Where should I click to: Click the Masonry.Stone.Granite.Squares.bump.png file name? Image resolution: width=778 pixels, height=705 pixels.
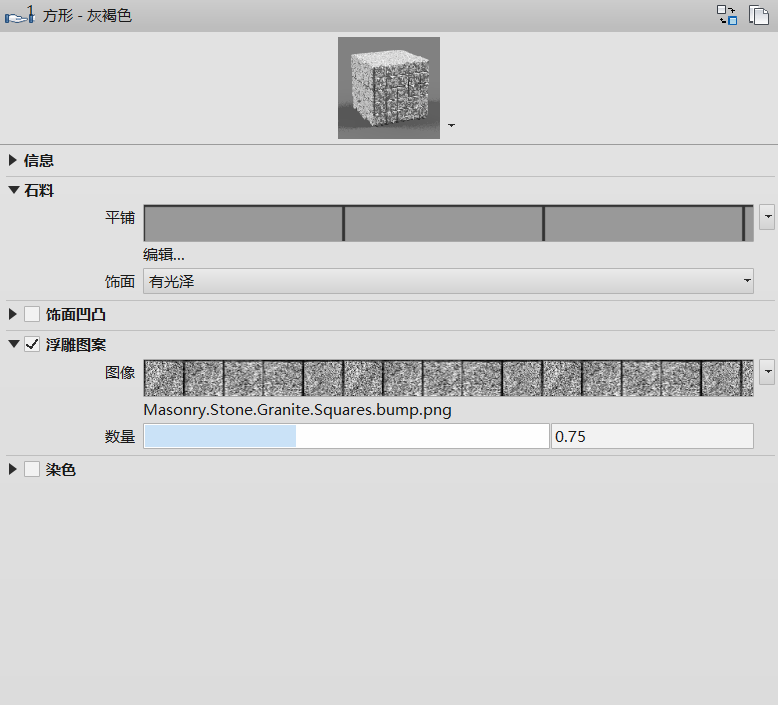(x=297, y=410)
